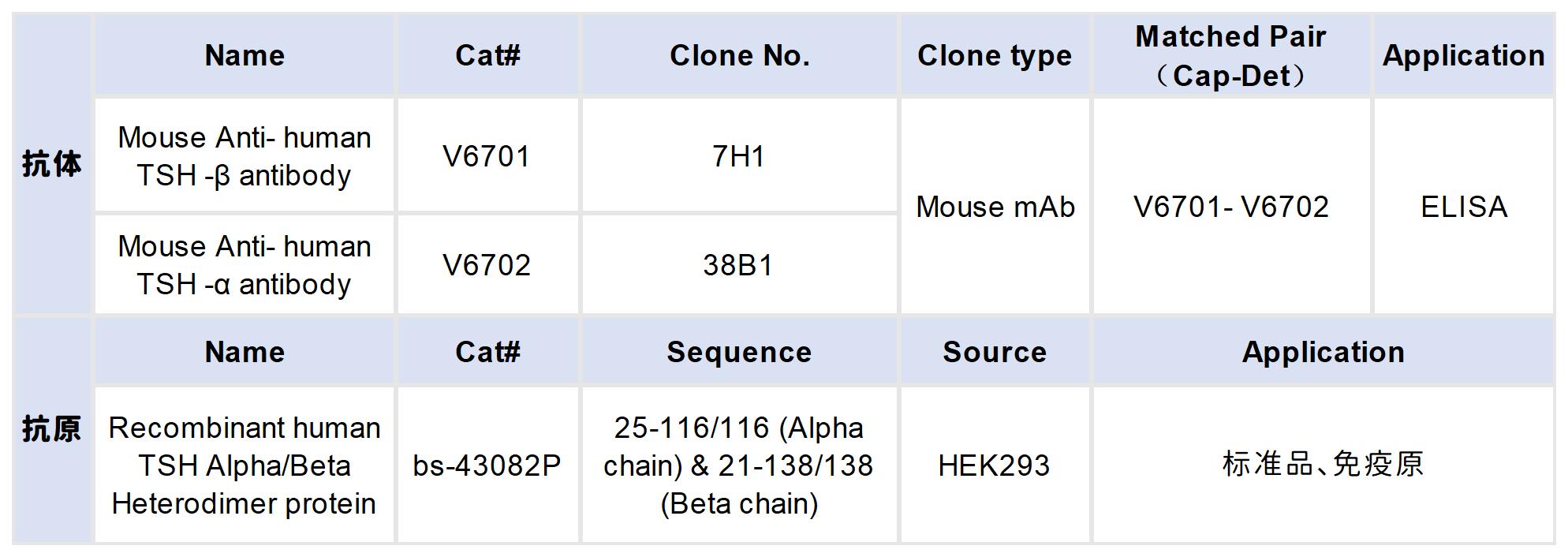Screen dimensions: 1568x557
Task: Select the Sequence column header
Action: coord(739,352)
